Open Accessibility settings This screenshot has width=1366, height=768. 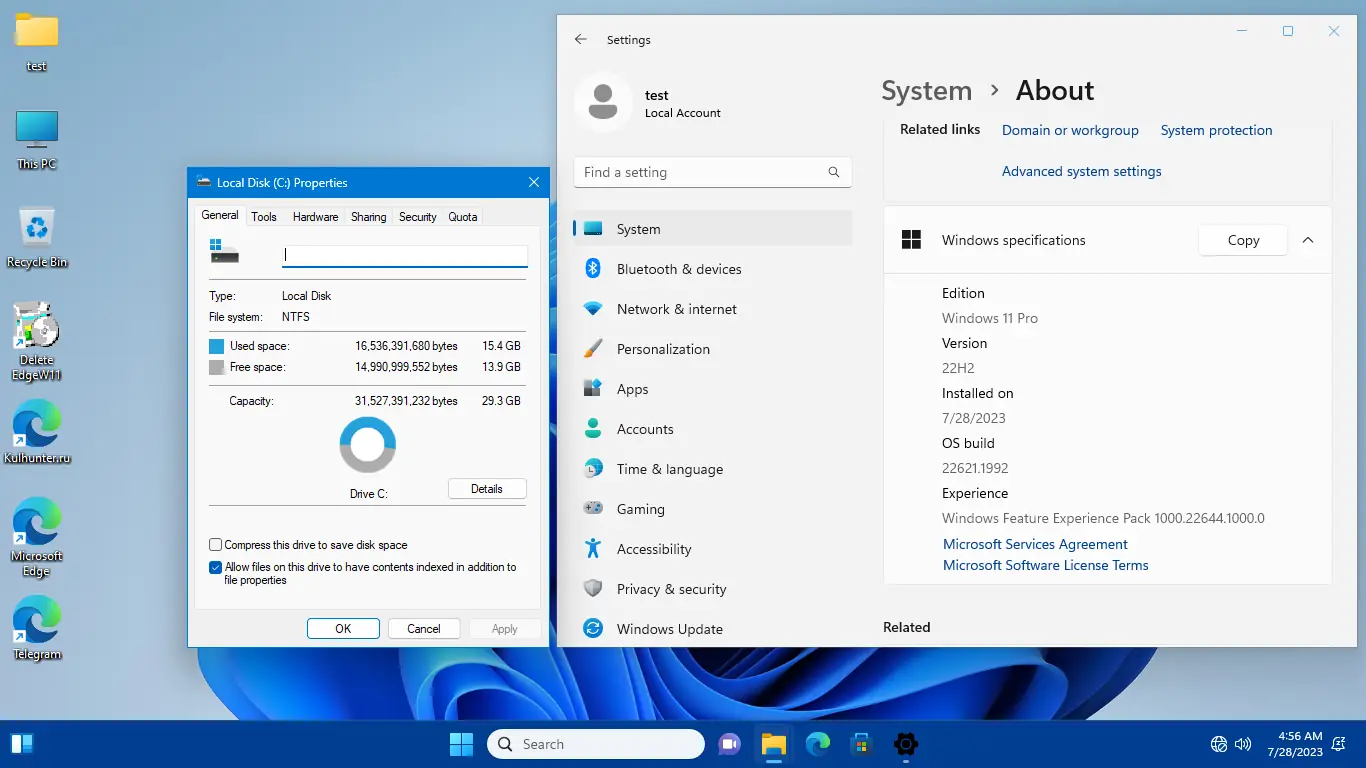[653, 549]
